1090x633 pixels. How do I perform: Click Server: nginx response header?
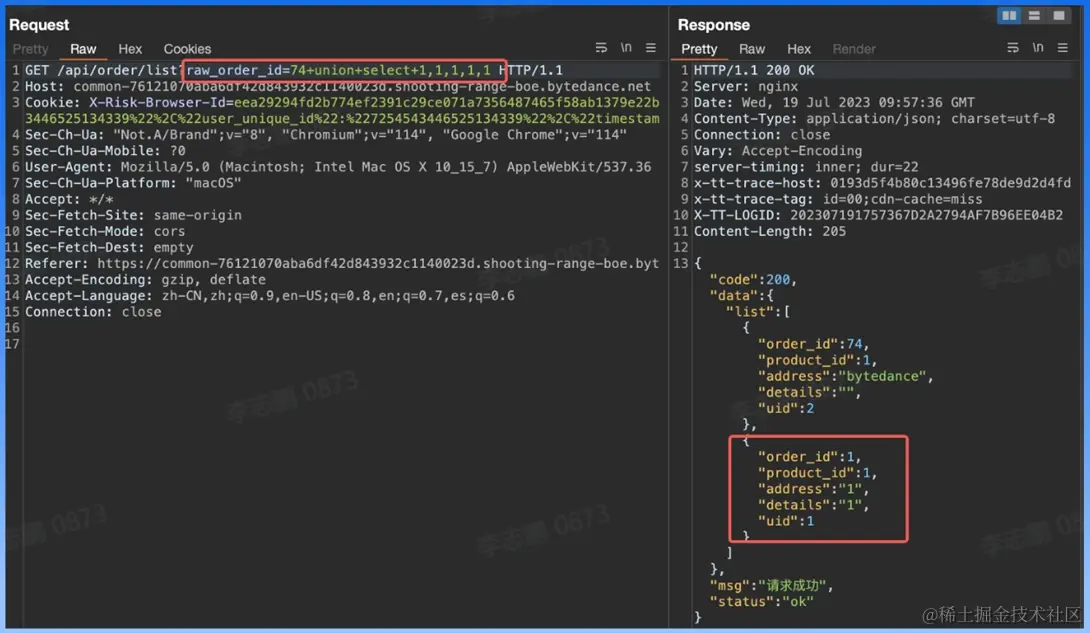click(x=746, y=86)
